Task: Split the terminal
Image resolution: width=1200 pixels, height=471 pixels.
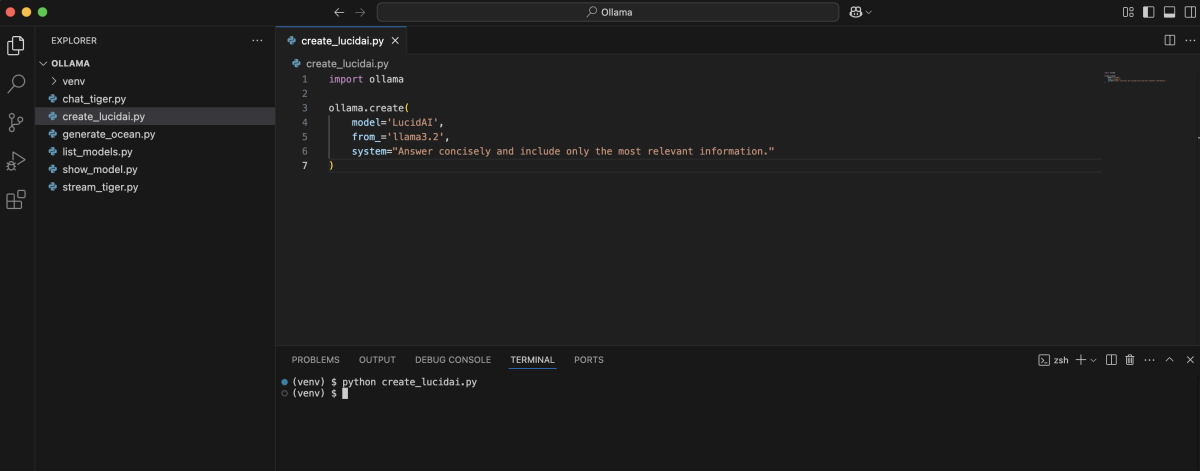Action: click(x=1111, y=360)
